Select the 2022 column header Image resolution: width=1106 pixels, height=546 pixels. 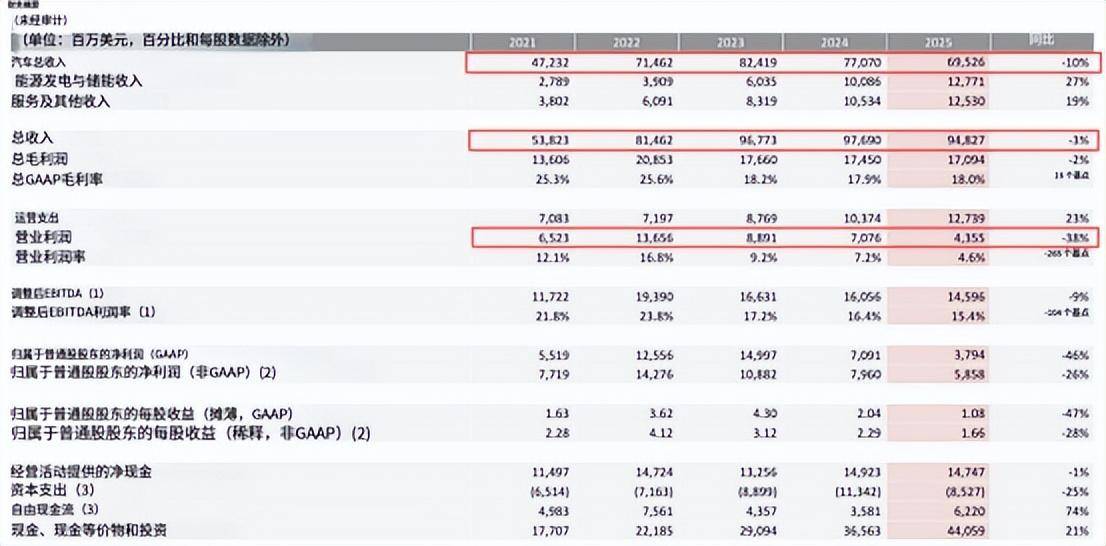tap(626, 43)
